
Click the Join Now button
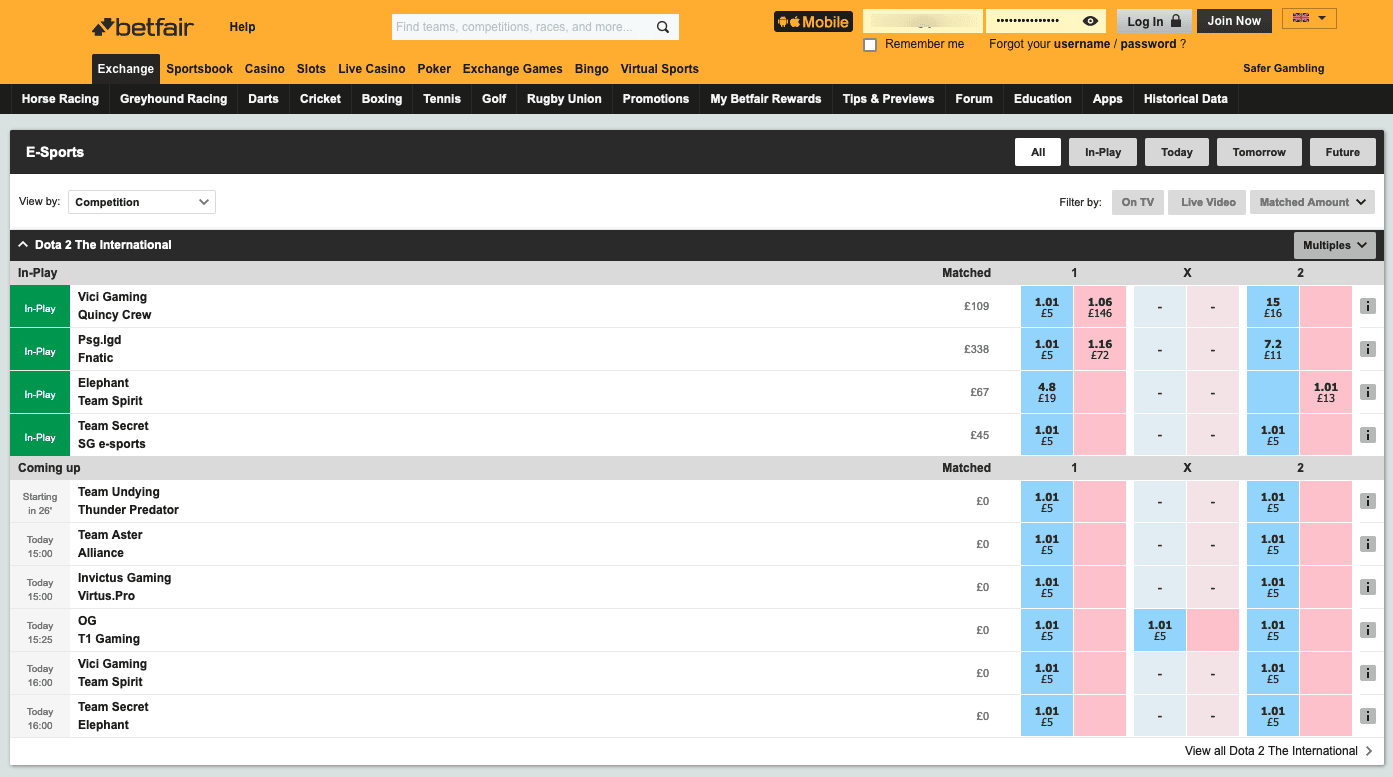(x=1234, y=21)
